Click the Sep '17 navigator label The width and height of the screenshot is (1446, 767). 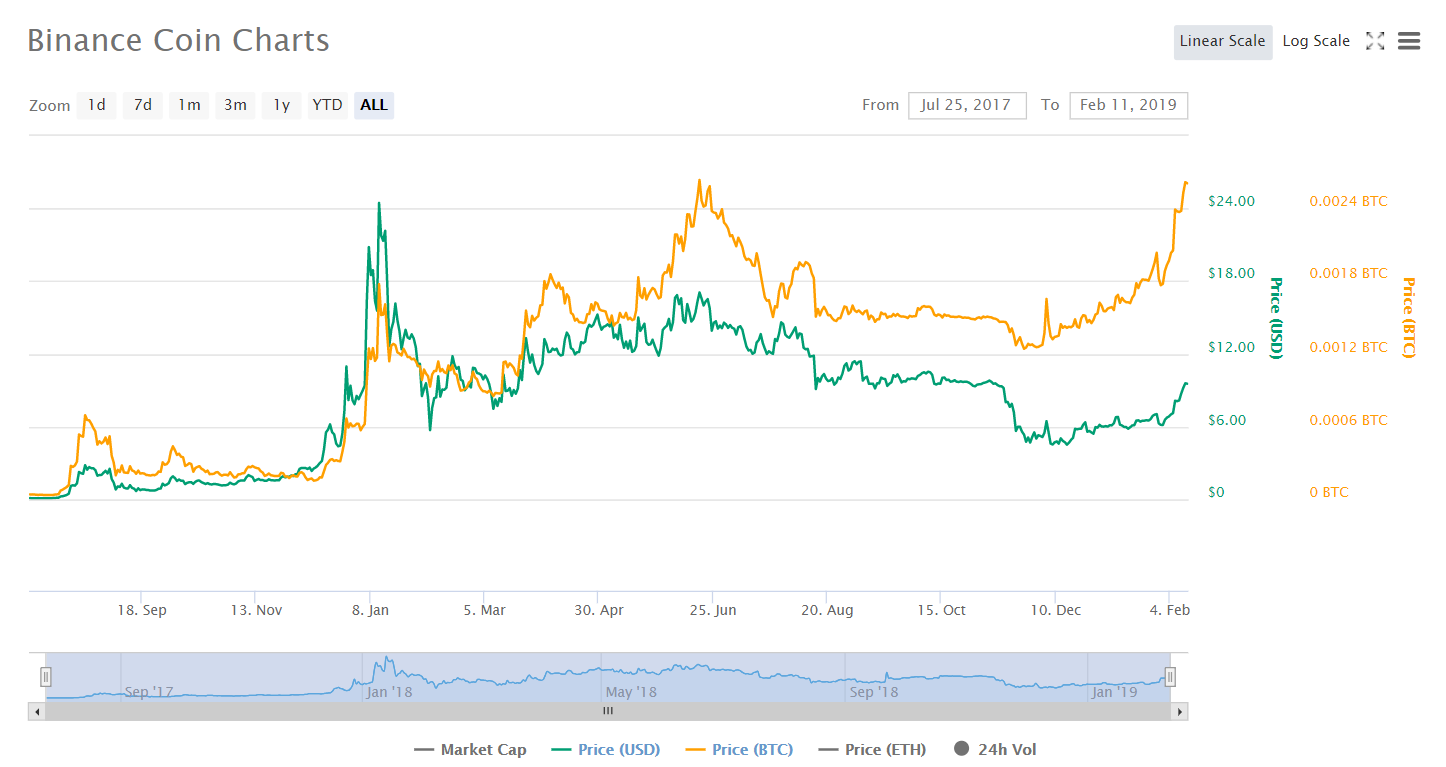(149, 691)
